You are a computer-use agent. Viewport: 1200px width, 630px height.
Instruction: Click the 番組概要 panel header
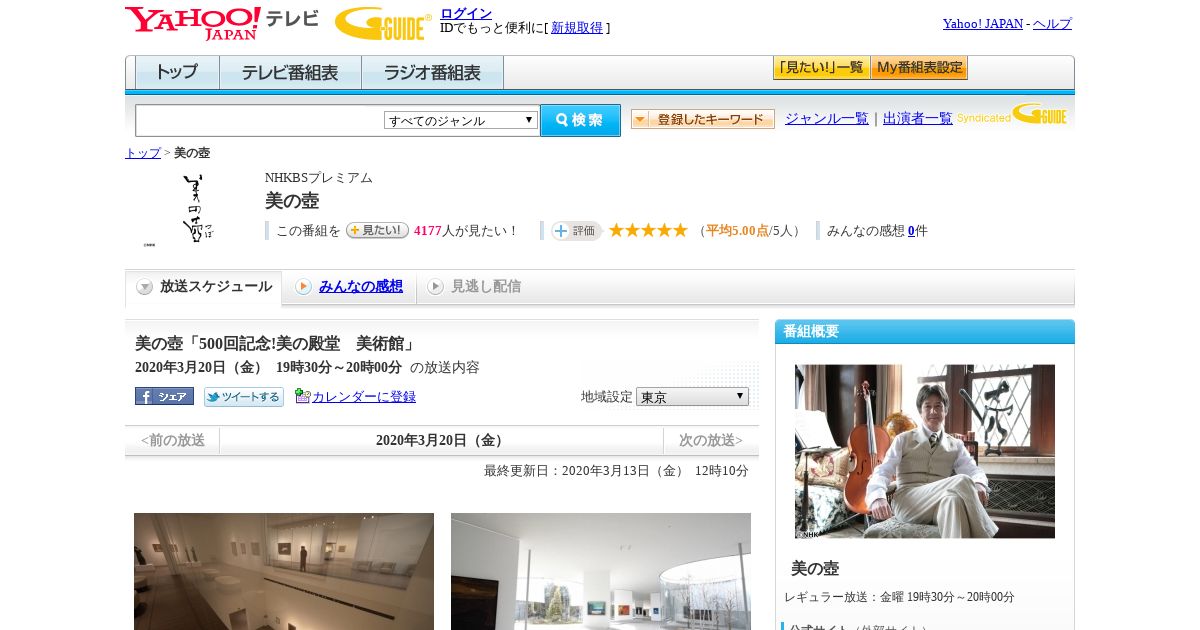point(925,332)
